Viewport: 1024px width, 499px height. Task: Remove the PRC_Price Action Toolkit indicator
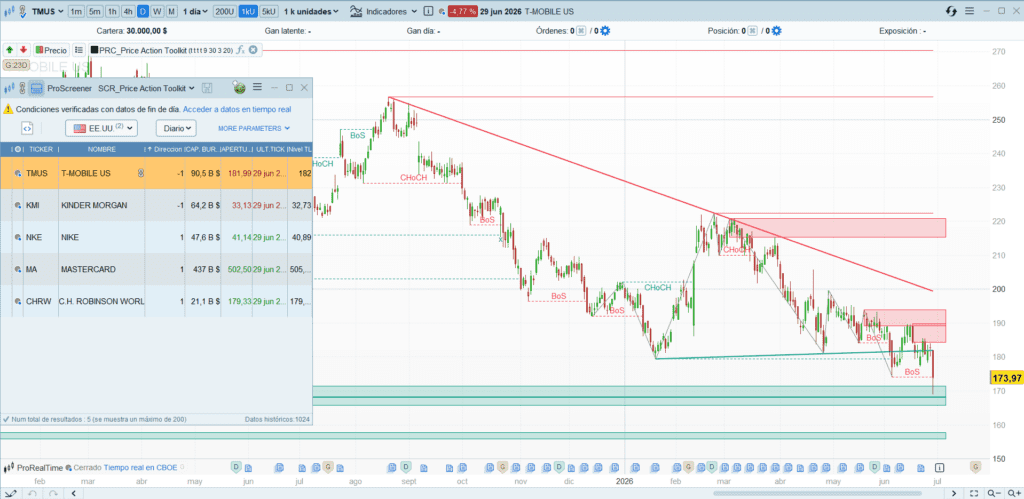[253, 50]
